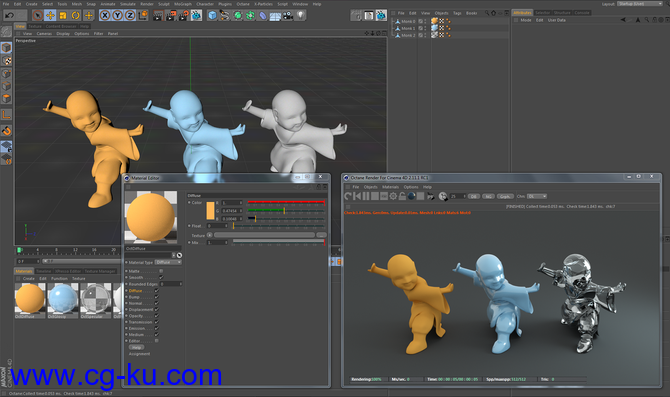Open the MoGraph menu
This screenshot has height=397, width=670.
(183, 4)
